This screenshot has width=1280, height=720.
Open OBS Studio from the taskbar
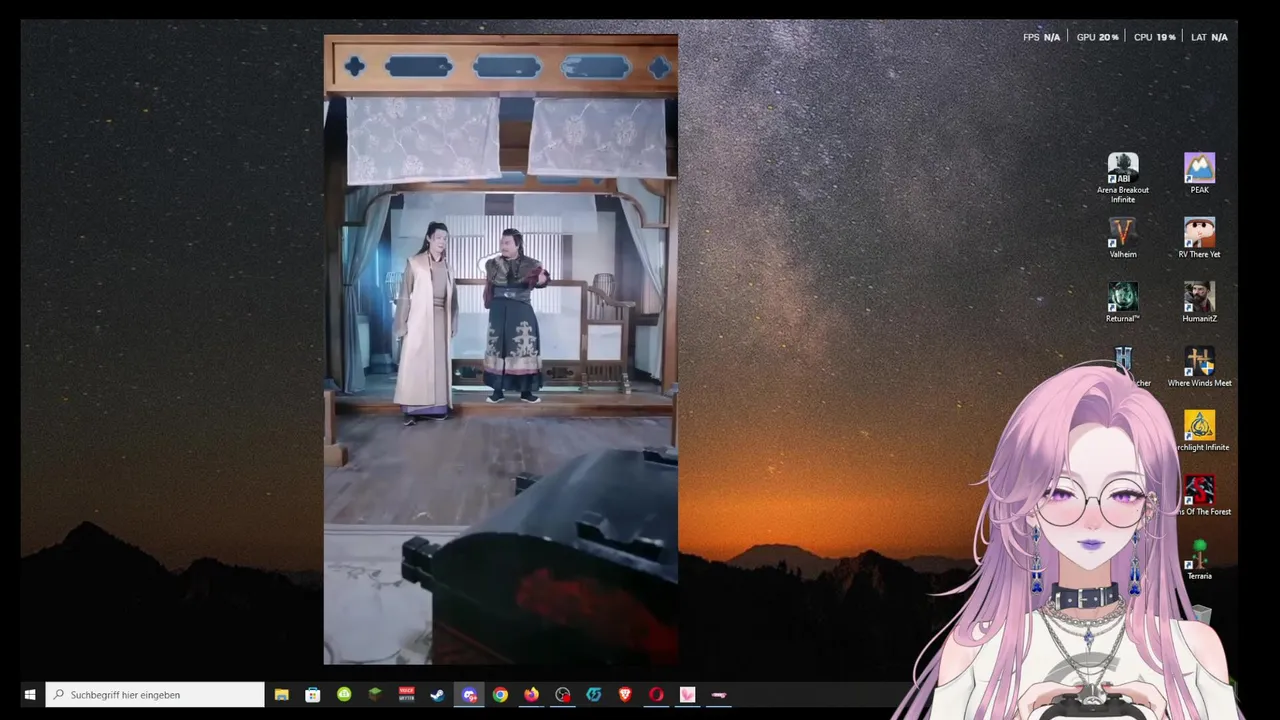[x=563, y=694]
